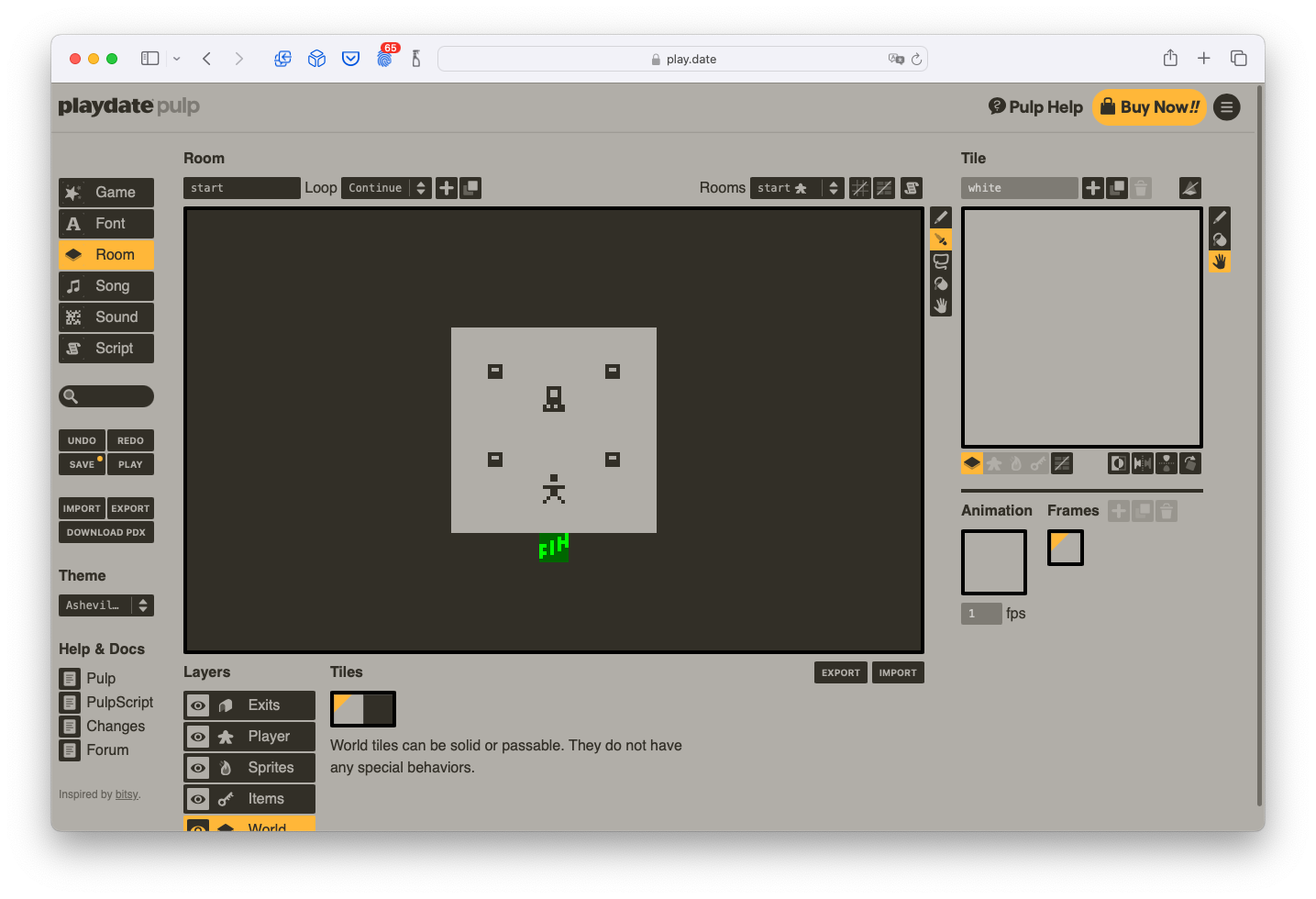Flip the tile horizontally

tap(1143, 463)
